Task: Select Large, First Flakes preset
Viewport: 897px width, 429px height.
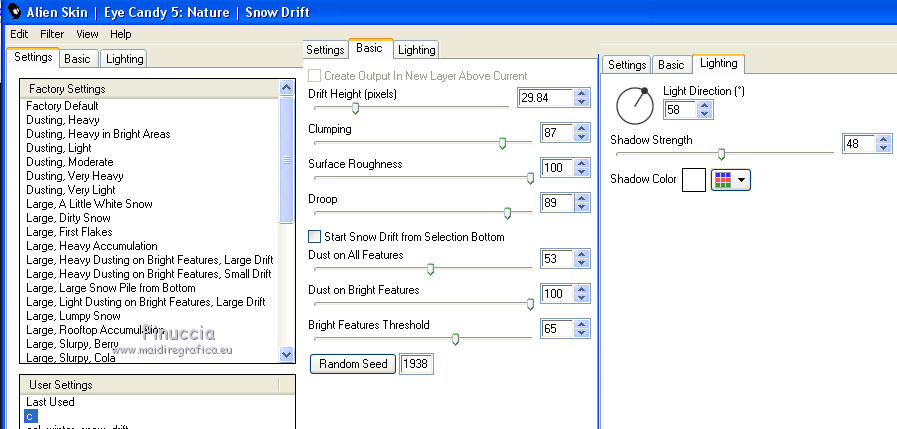Action: click(69, 232)
